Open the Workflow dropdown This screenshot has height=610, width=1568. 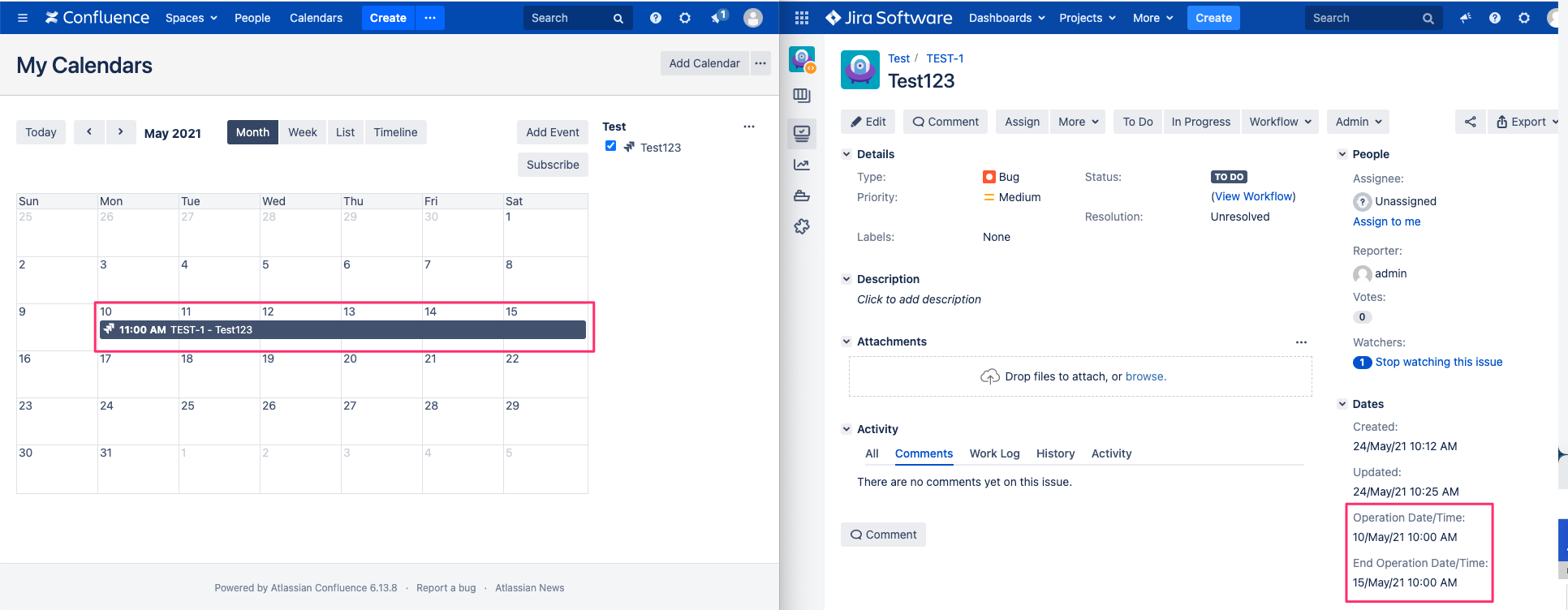tap(1280, 122)
